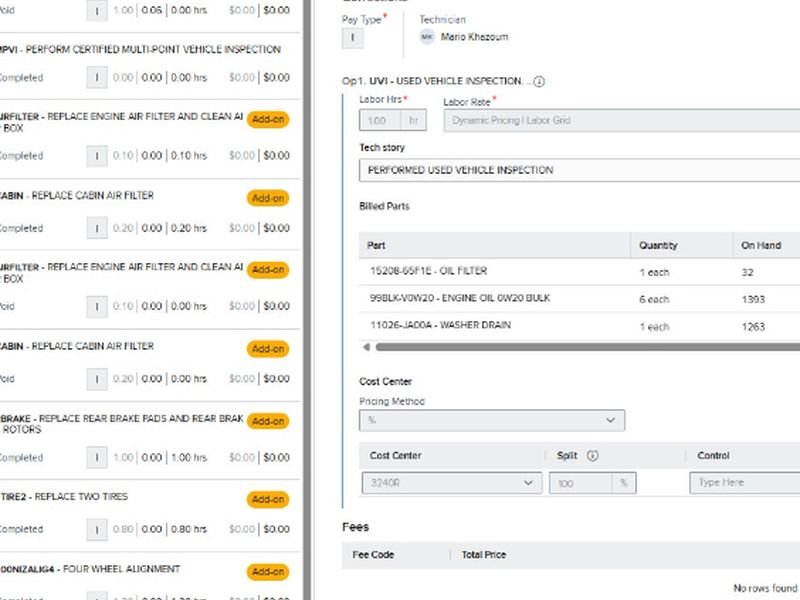Click Add-on badge on REPLACE TWO TIRES
The width and height of the screenshot is (800, 600).
click(267, 499)
